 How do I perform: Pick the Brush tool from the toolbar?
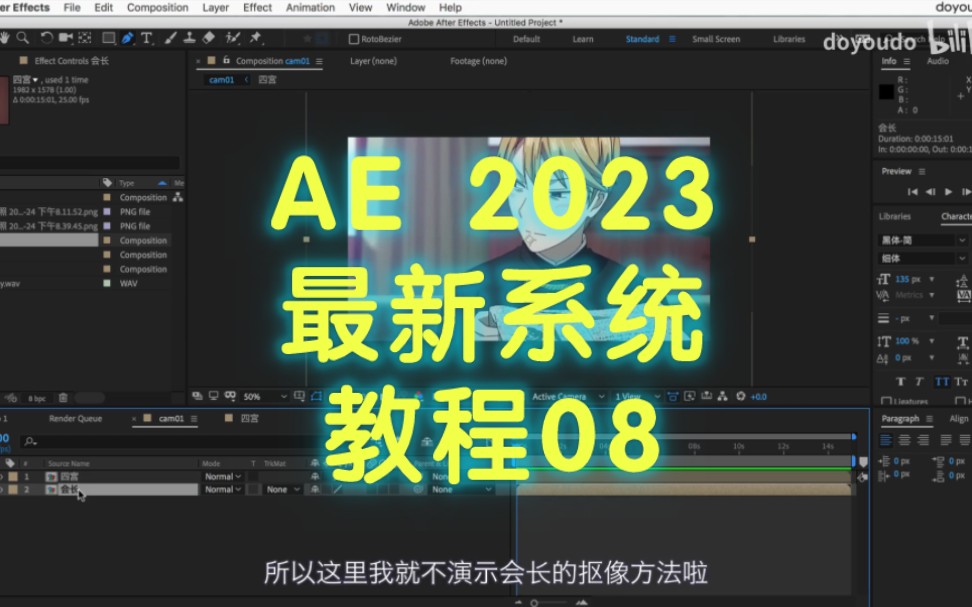click(x=172, y=39)
